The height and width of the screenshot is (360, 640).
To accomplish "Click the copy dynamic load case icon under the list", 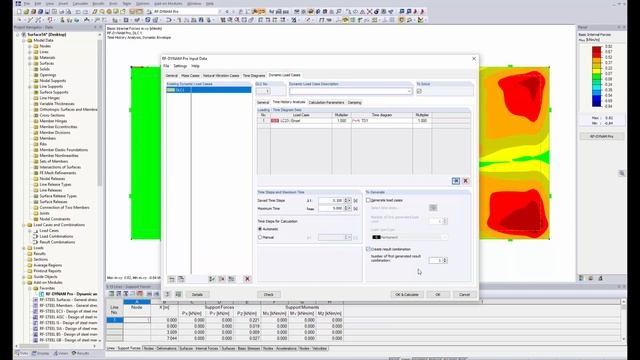I will coord(181,279).
